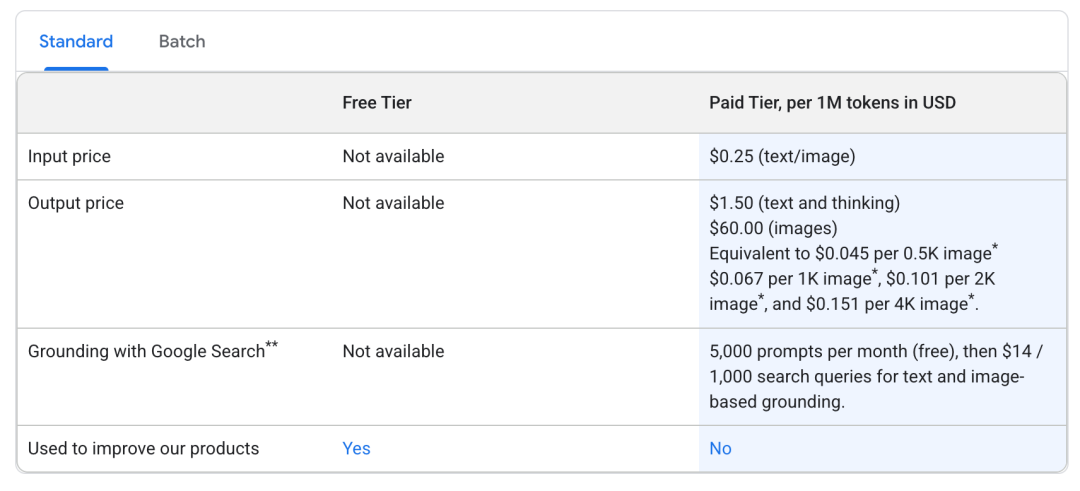Click Not available in the Grounding row

click(393, 352)
